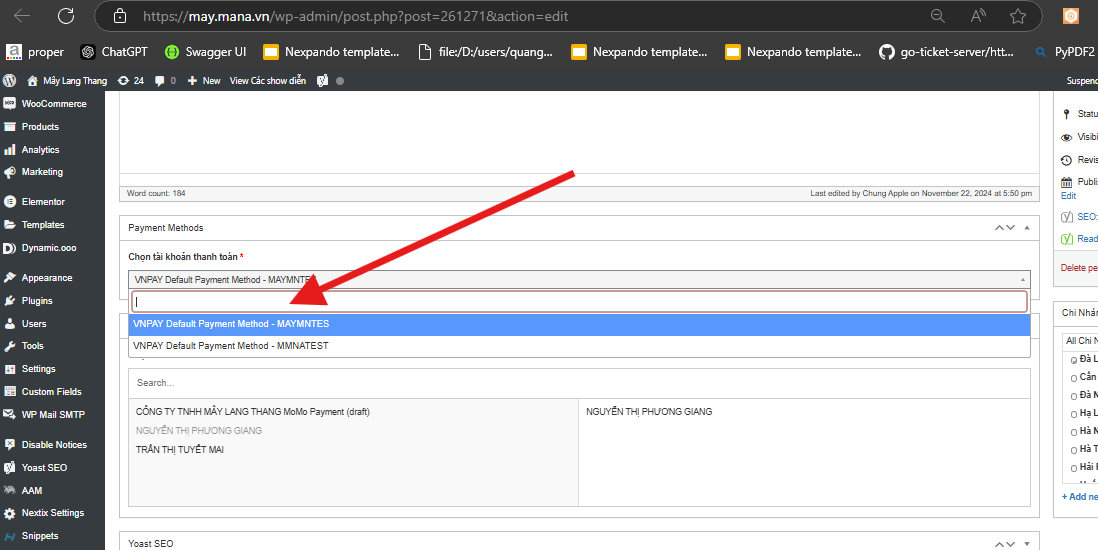Click the favorites star icon in address bar

click(x=1018, y=16)
